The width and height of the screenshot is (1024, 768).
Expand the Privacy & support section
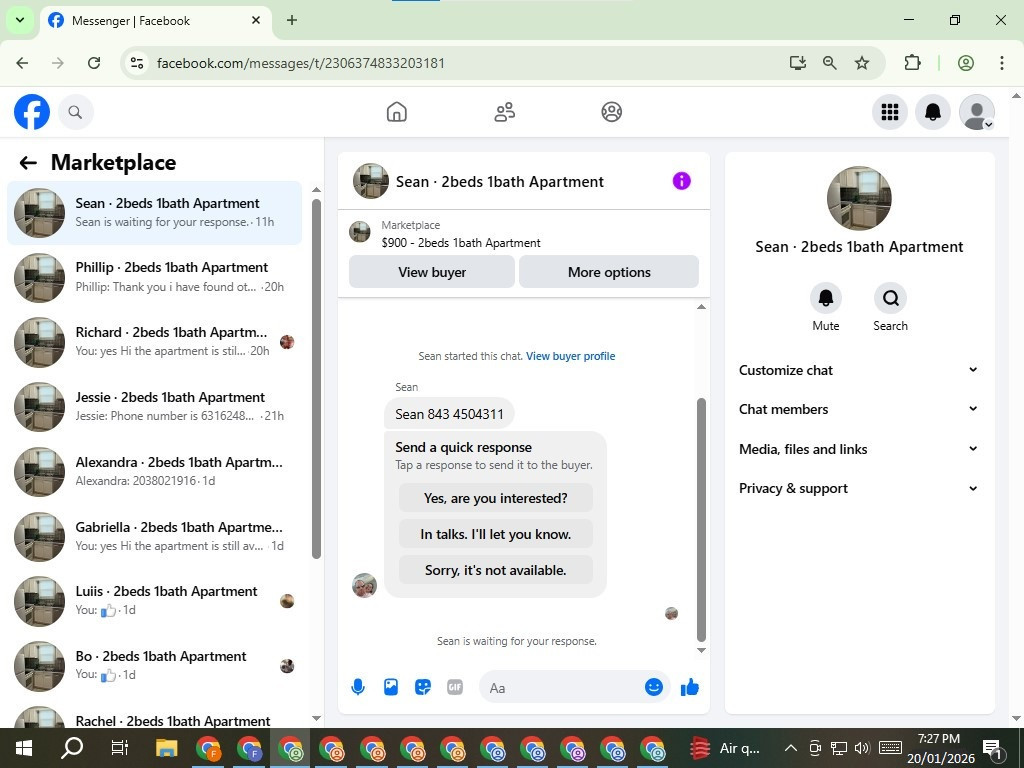click(859, 488)
